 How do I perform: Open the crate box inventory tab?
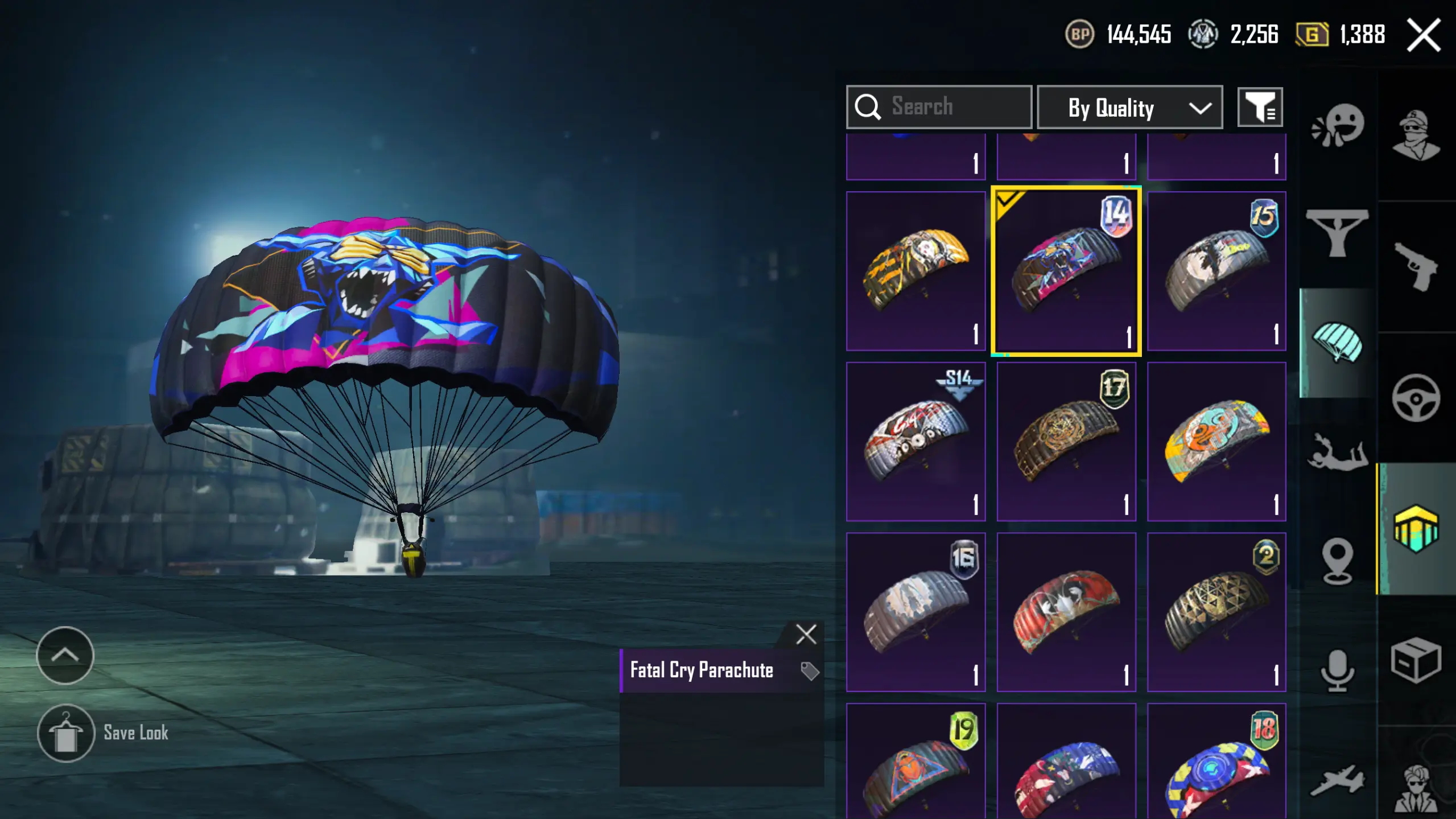(x=1416, y=660)
